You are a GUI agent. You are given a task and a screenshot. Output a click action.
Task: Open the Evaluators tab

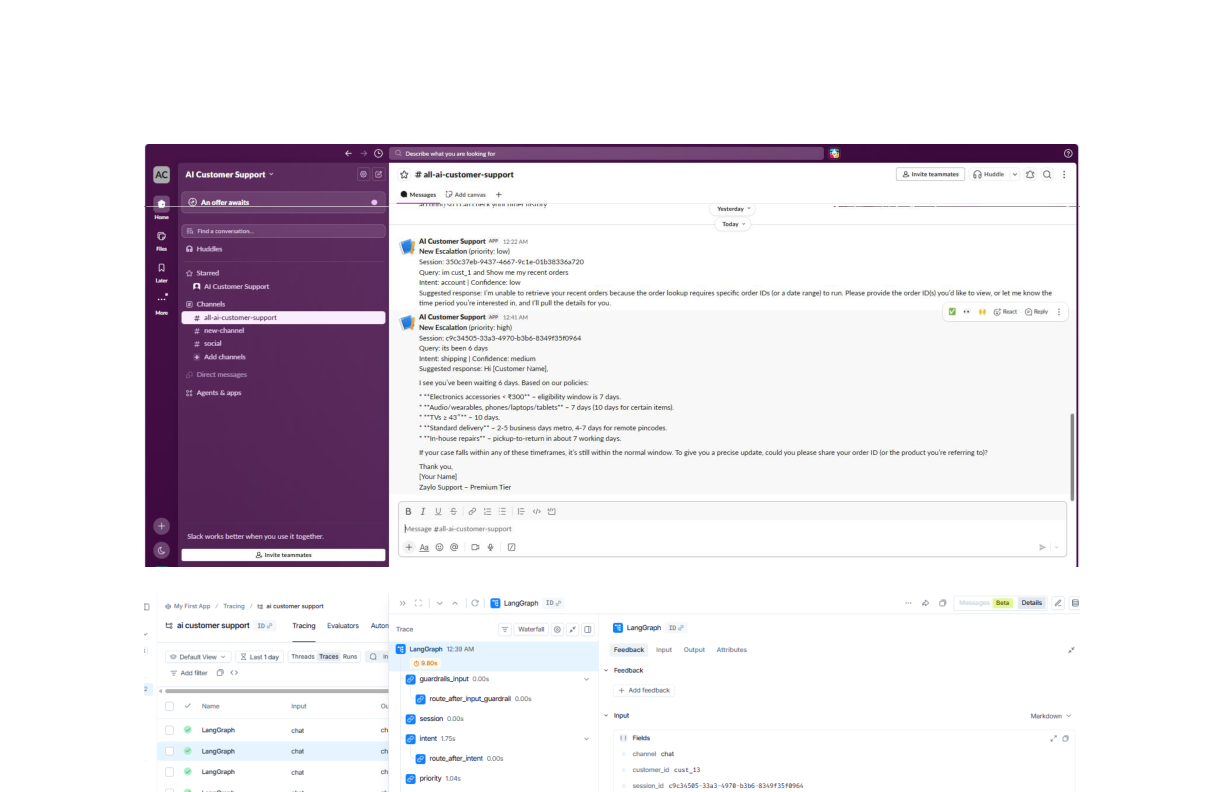[x=343, y=626]
